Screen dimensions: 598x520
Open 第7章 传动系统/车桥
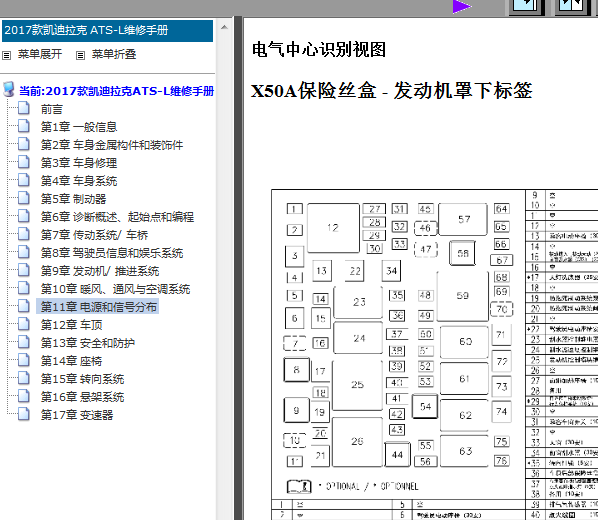[94, 235]
